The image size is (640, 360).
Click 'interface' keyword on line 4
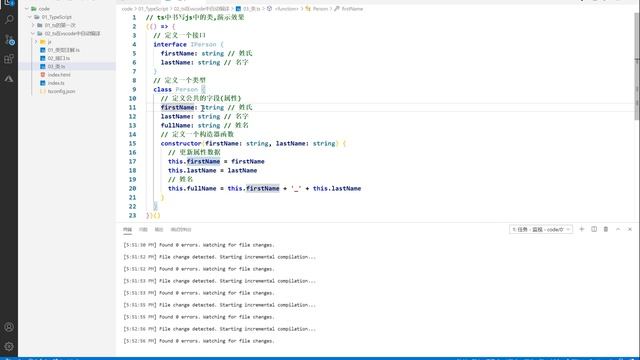[170, 44]
